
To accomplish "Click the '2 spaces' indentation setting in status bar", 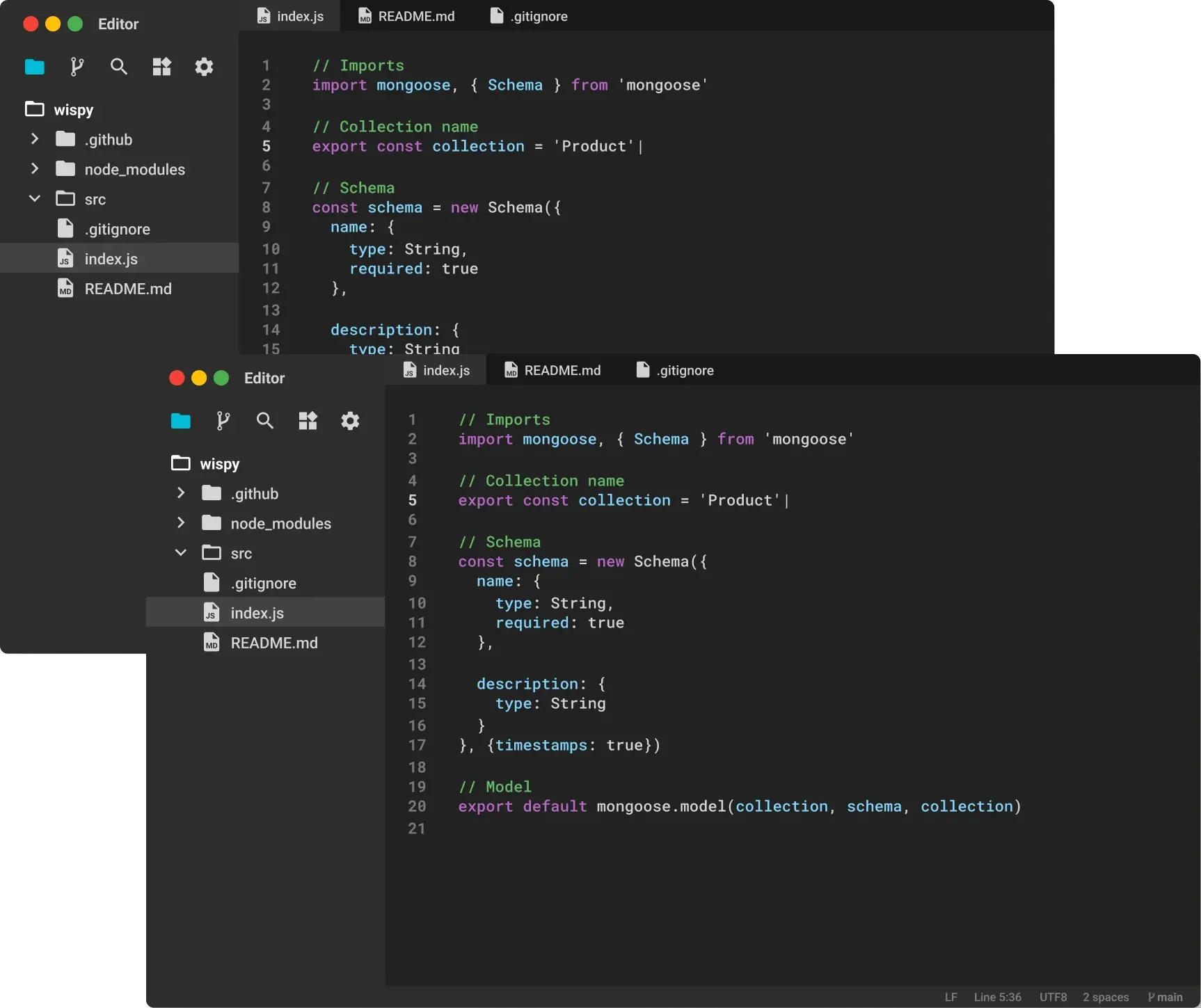I will coord(1105,997).
